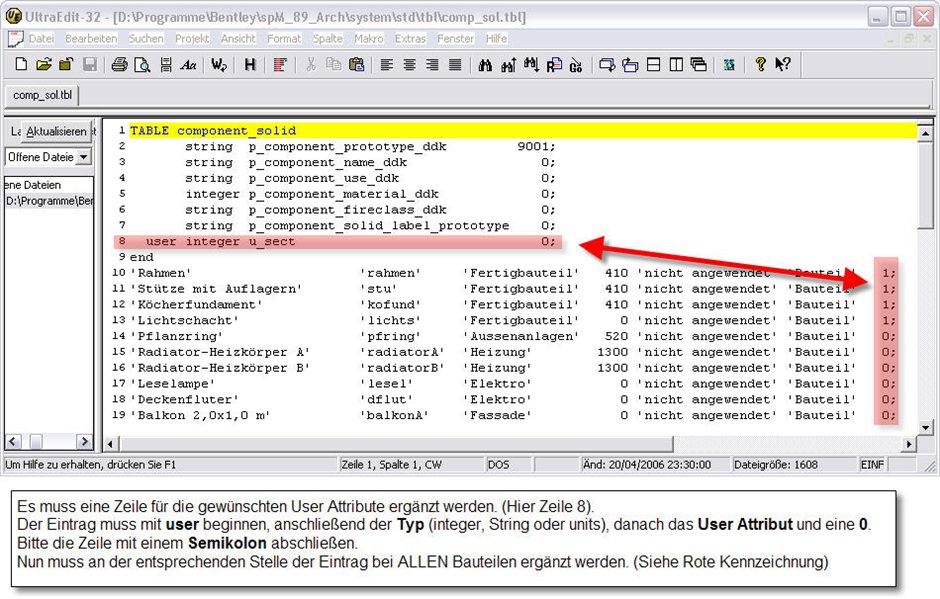Find next with binoculars down-arrow icon
Viewport: 940px width, 599px height.
(531, 64)
